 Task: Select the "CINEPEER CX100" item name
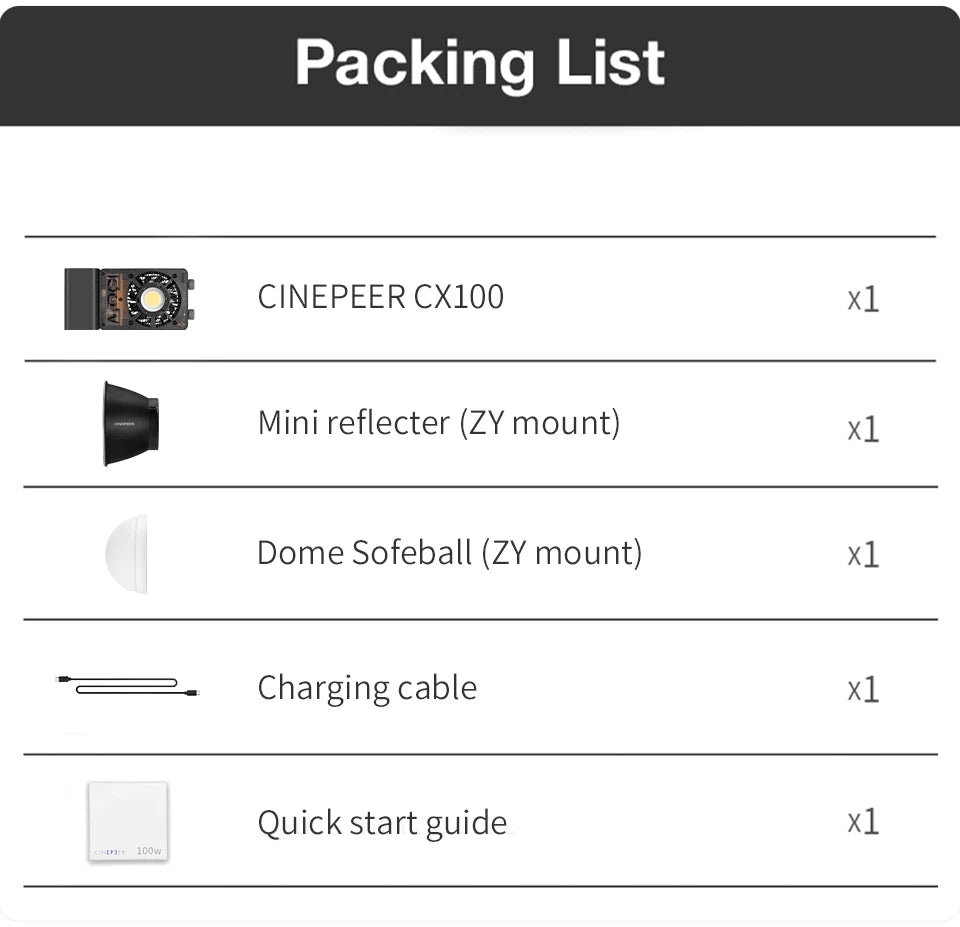point(381,297)
